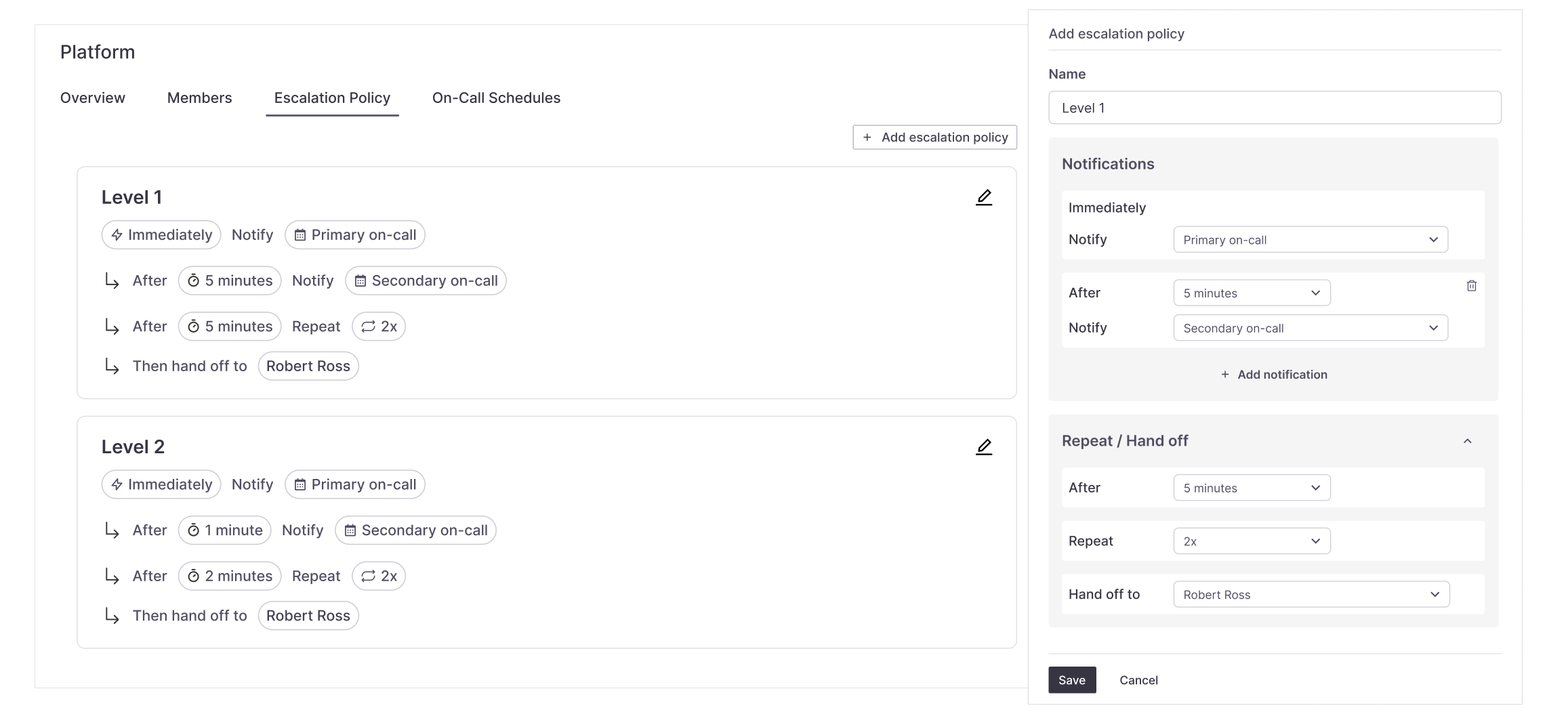
Task: Click the Level 1 edit pencil icon
Action: [x=983, y=197]
